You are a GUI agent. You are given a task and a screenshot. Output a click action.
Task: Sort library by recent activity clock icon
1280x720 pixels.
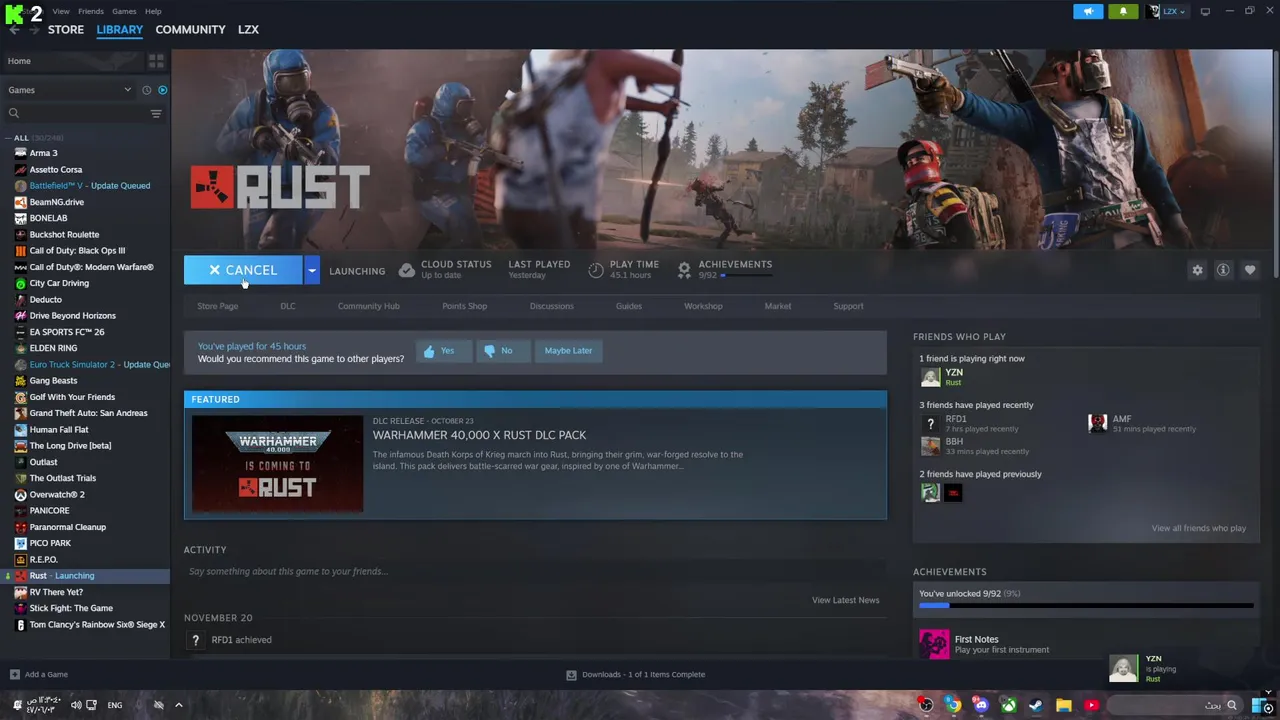146,90
